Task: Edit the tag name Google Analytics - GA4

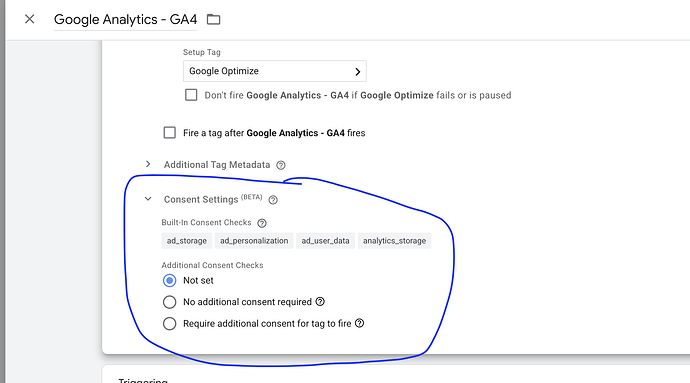Action: [x=125, y=19]
